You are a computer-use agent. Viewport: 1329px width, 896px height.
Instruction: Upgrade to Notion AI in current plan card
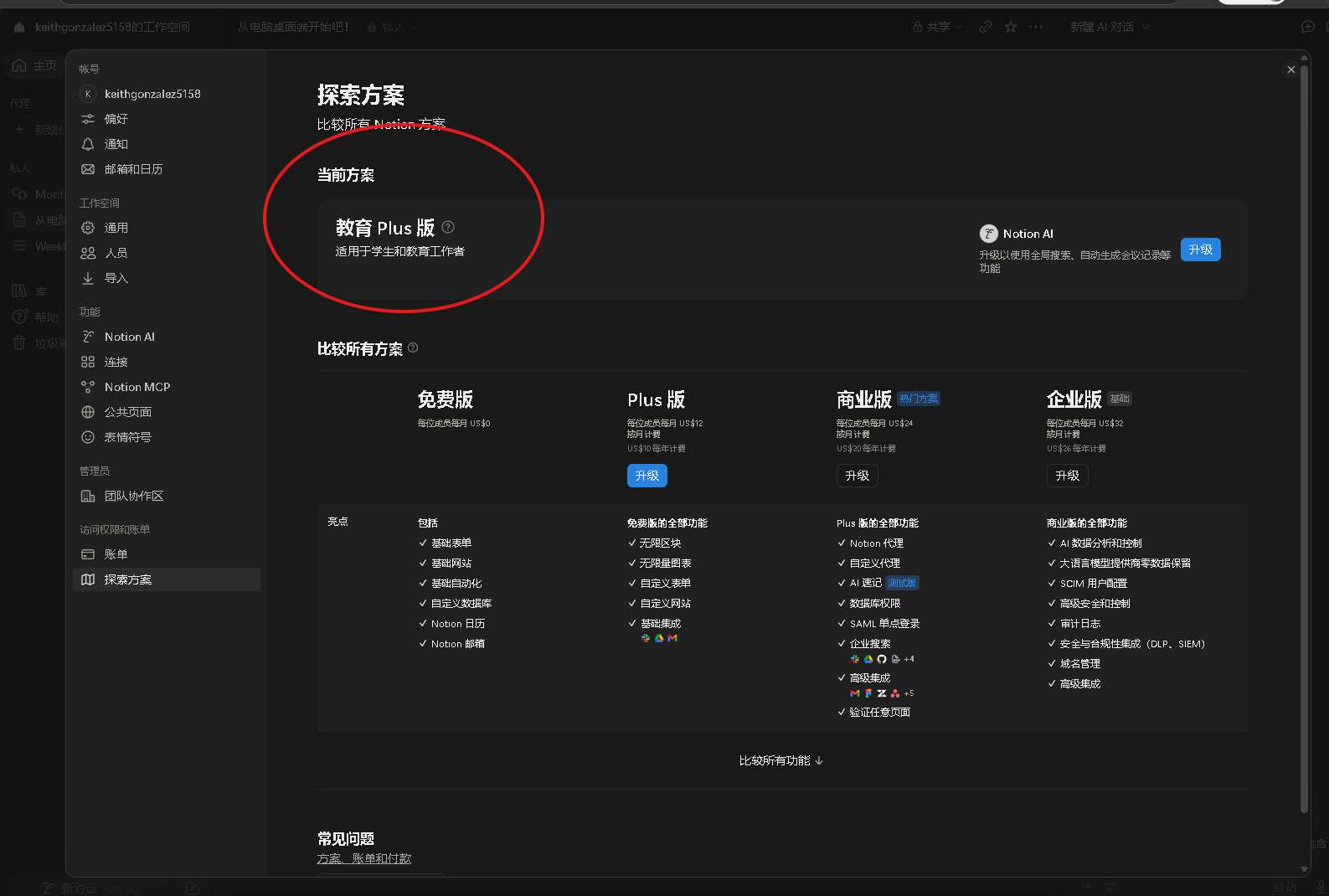(x=1200, y=250)
